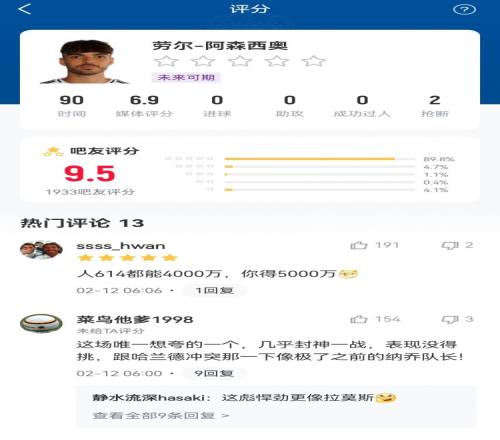Open ssss_hwan profile avatar
Image resolution: width=500 pixels, height=440 pixels.
[41, 250]
